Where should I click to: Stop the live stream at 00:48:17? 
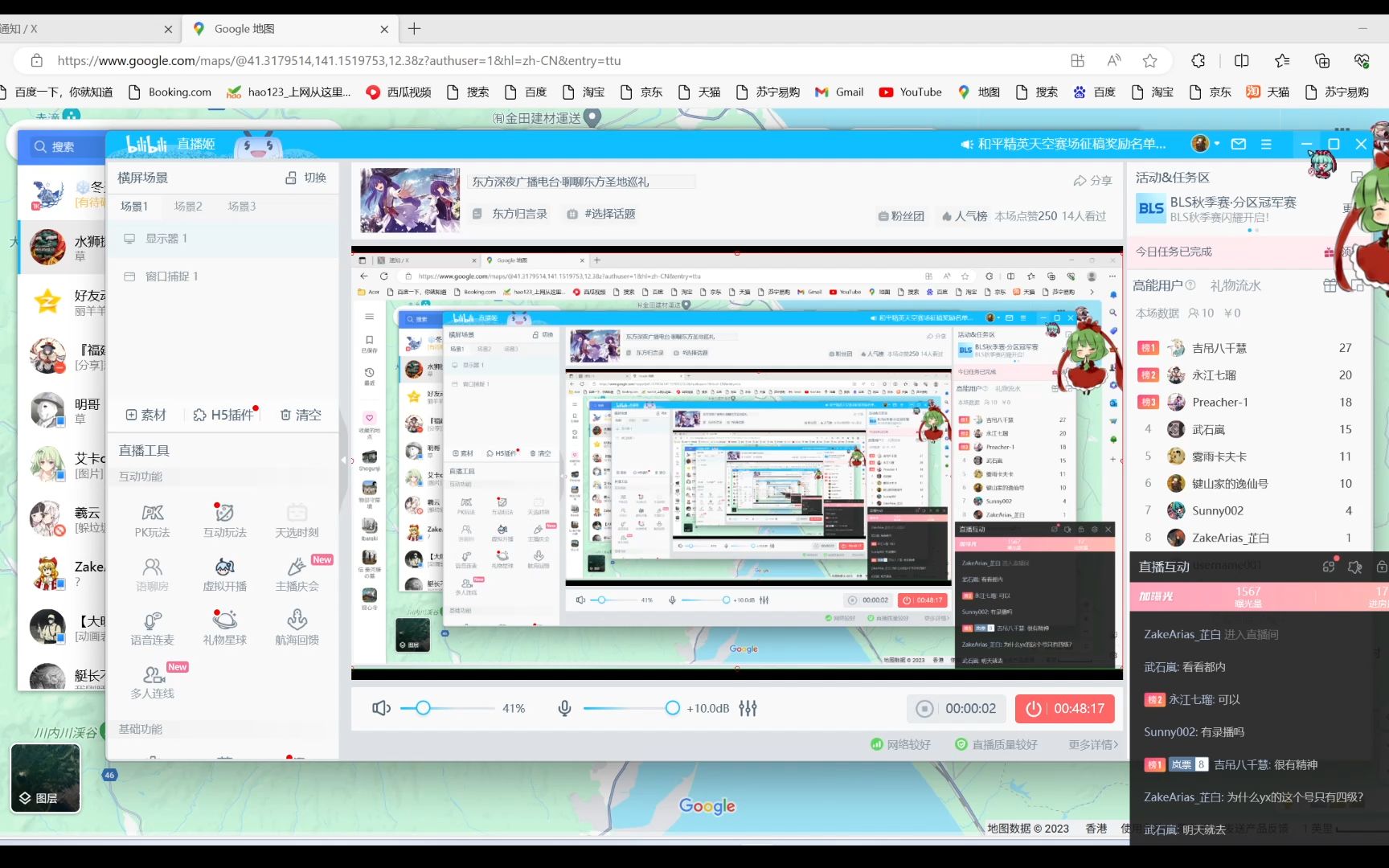click(1065, 708)
